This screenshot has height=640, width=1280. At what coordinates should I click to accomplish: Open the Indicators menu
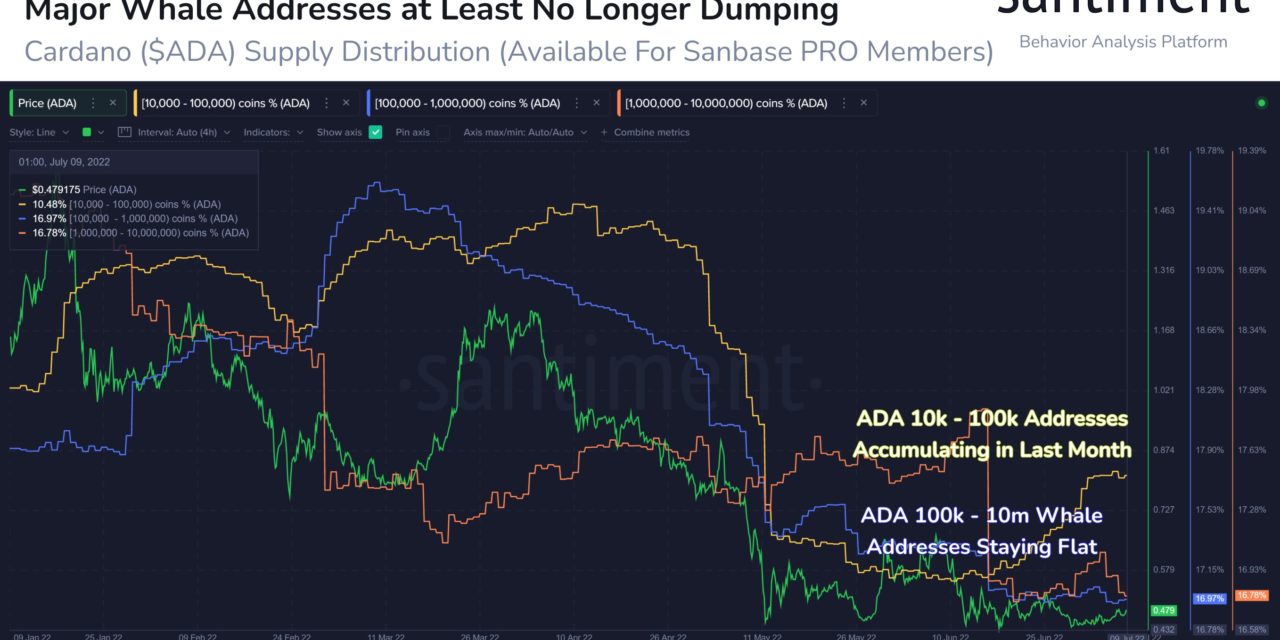(274, 131)
